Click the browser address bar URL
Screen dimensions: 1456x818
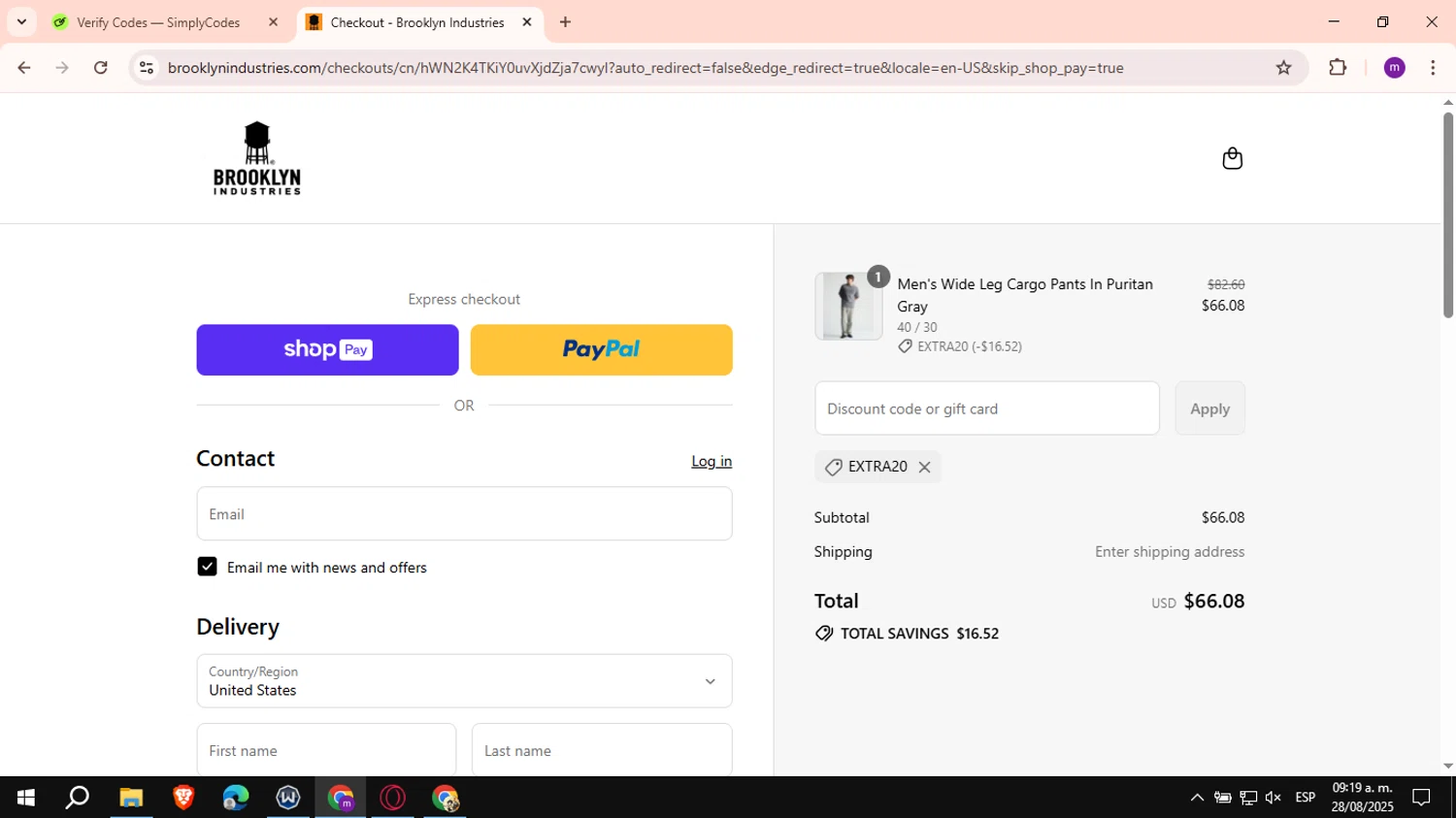point(645,68)
